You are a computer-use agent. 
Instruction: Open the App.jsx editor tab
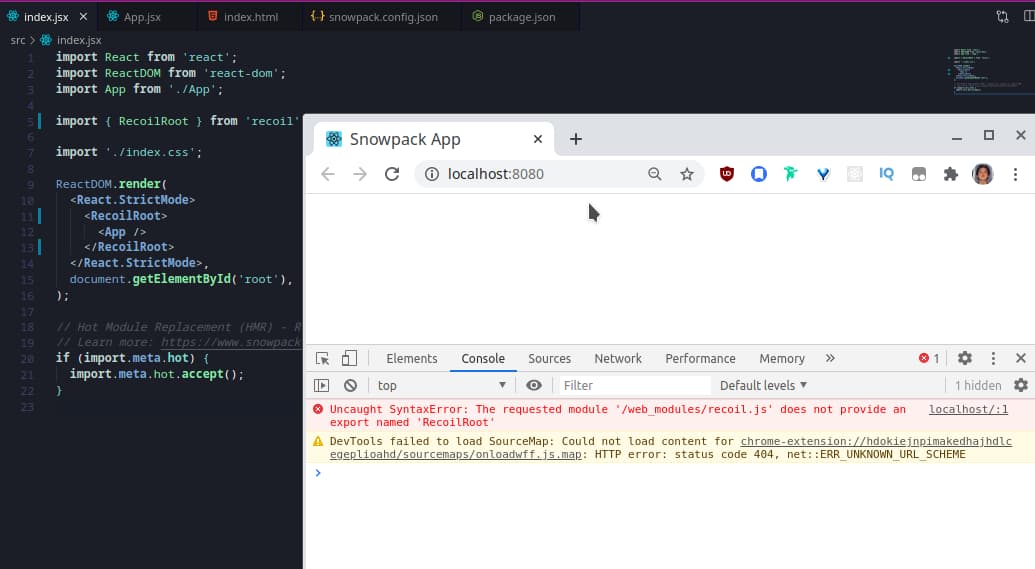coord(141,17)
